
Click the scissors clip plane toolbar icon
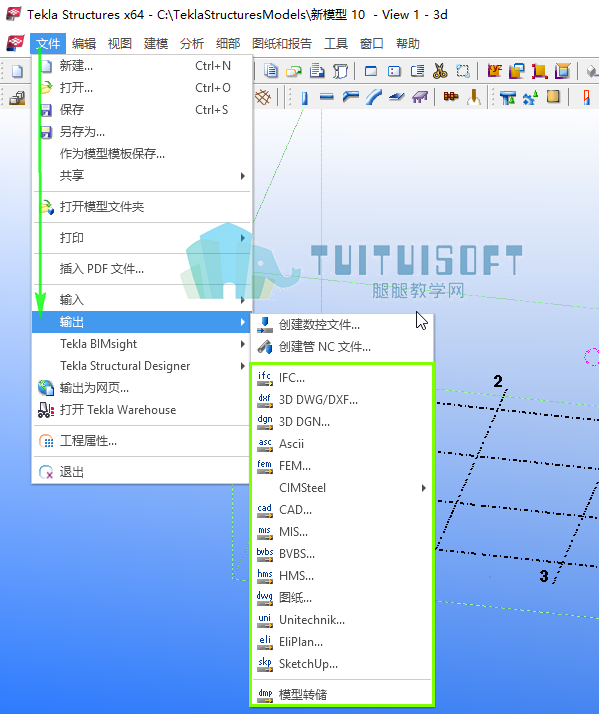click(440, 71)
